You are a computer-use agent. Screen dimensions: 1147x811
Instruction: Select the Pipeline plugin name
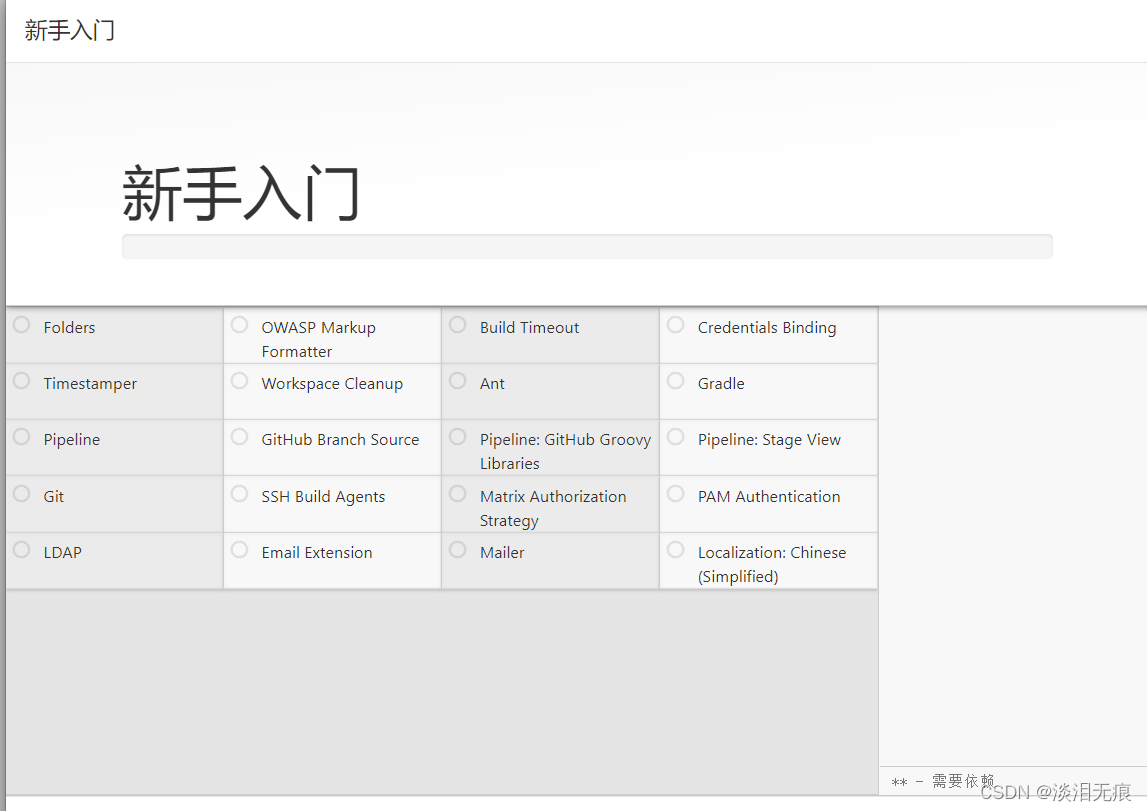click(x=72, y=440)
